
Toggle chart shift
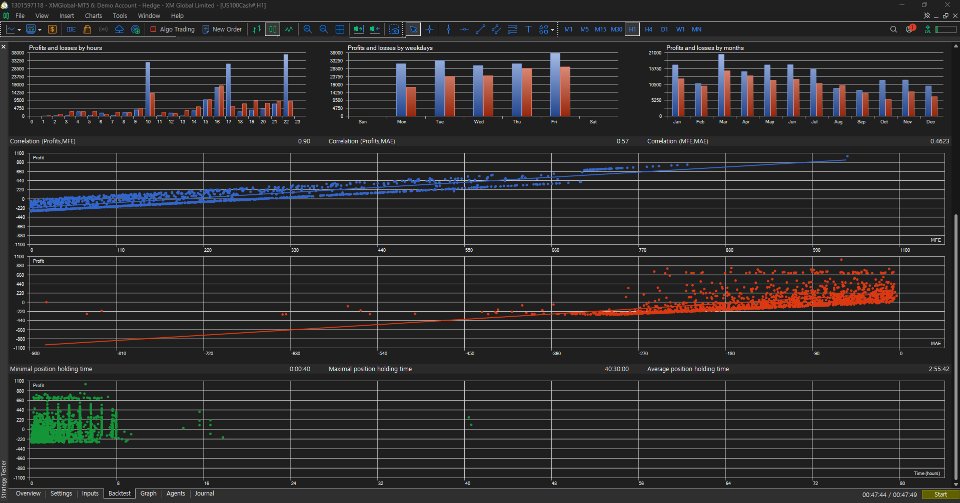click(x=374, y=29)
